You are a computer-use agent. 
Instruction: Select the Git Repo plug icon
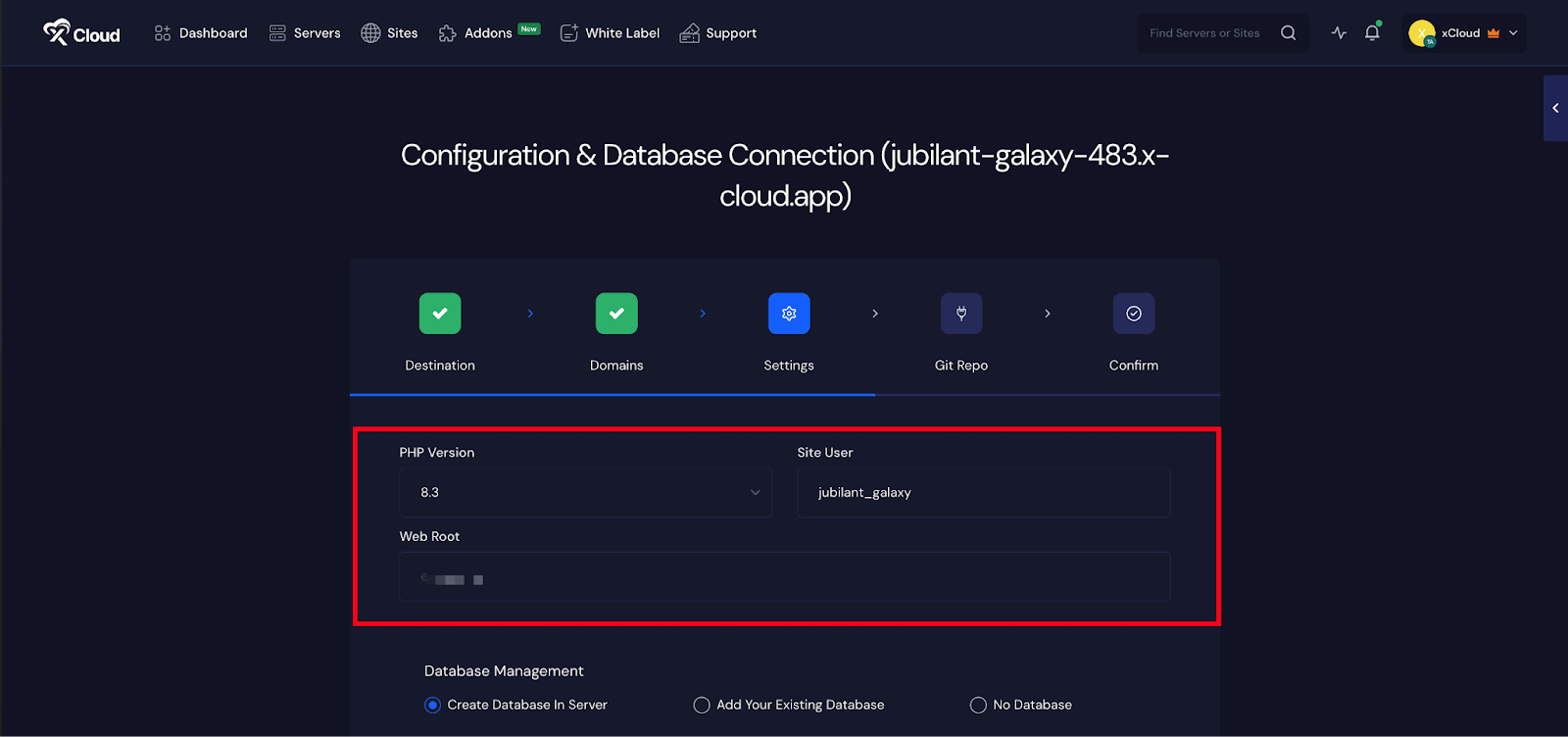[961, 314]
